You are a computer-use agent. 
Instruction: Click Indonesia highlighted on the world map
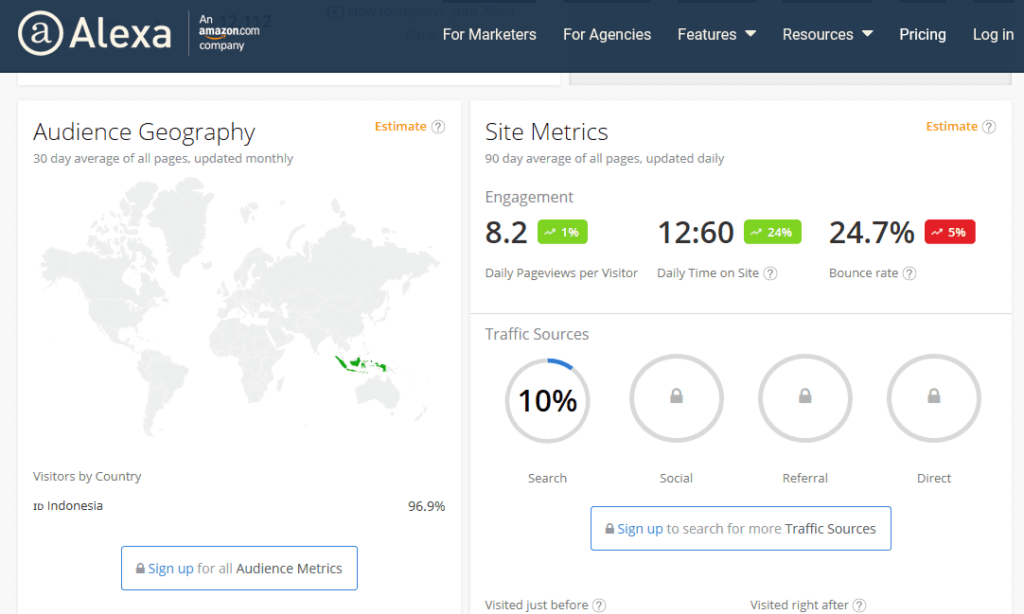pyautogui.click(x=359, y=364)
